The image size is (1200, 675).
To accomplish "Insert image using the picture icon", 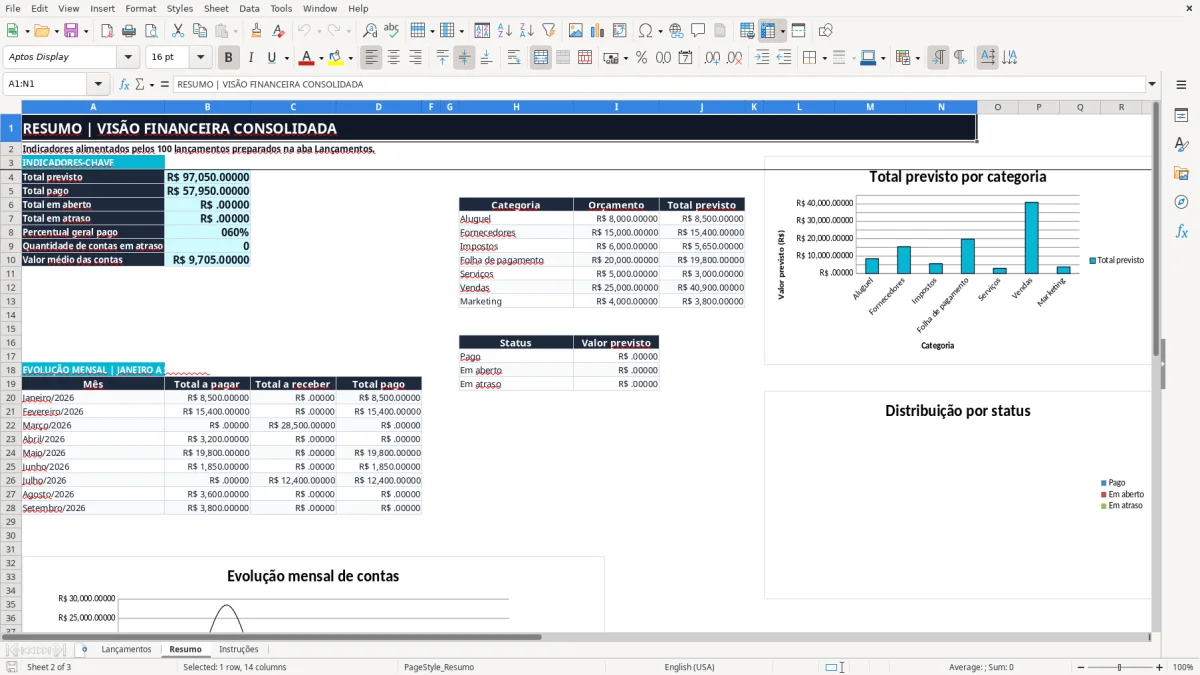I will pyautogui.click(x=576, y=31).
